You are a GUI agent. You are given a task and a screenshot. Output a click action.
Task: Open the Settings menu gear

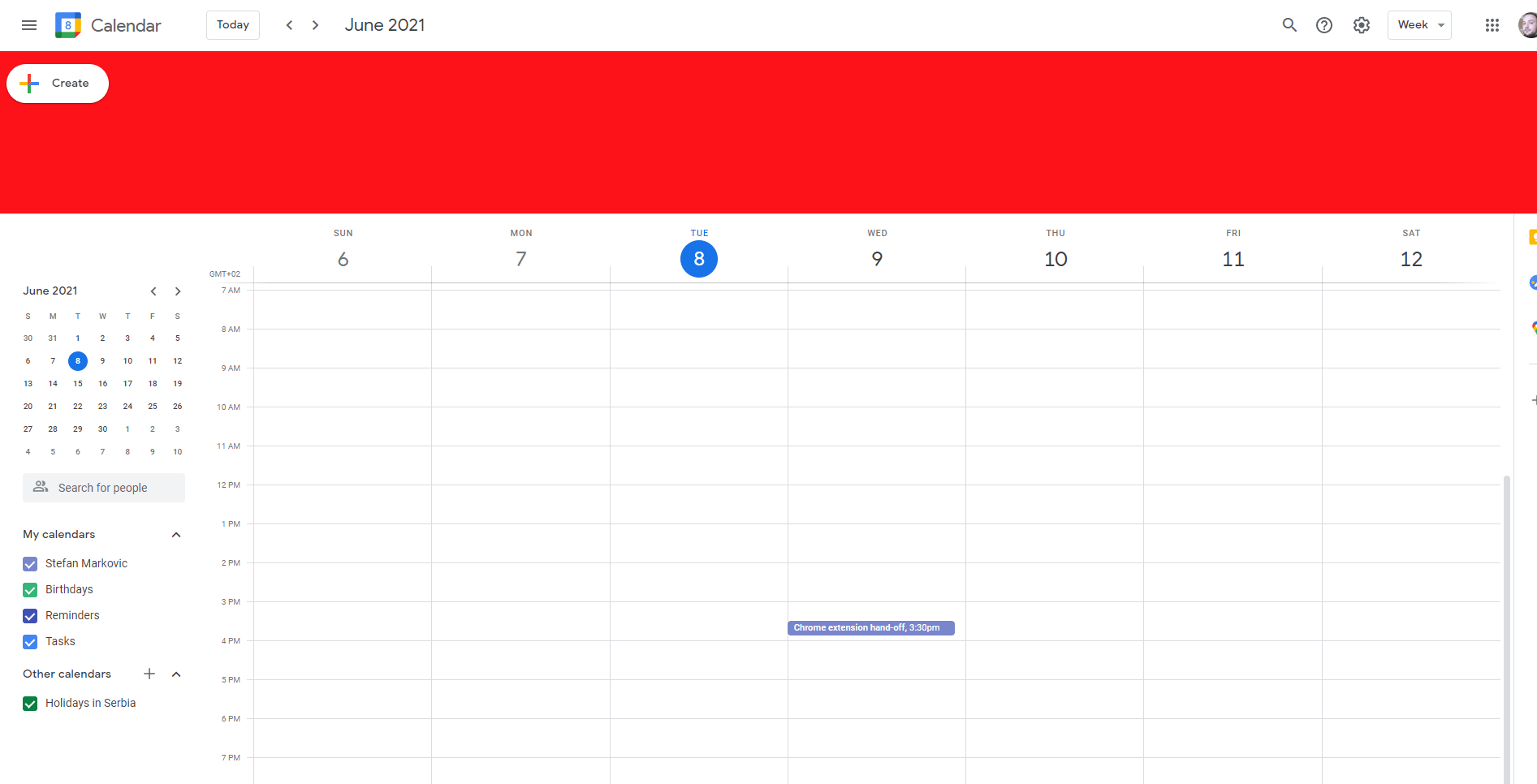[x=1361, y=25]
